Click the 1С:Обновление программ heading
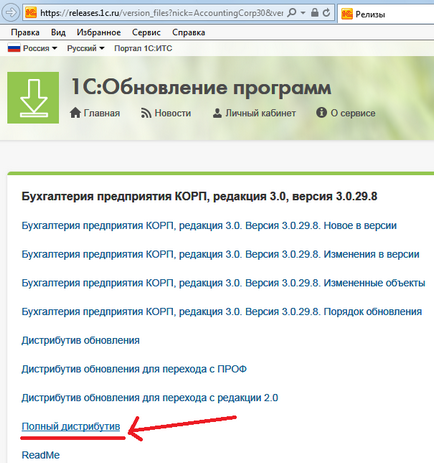Image resolution: width=434 pixels, height=463 pixels. click(201, 88)
